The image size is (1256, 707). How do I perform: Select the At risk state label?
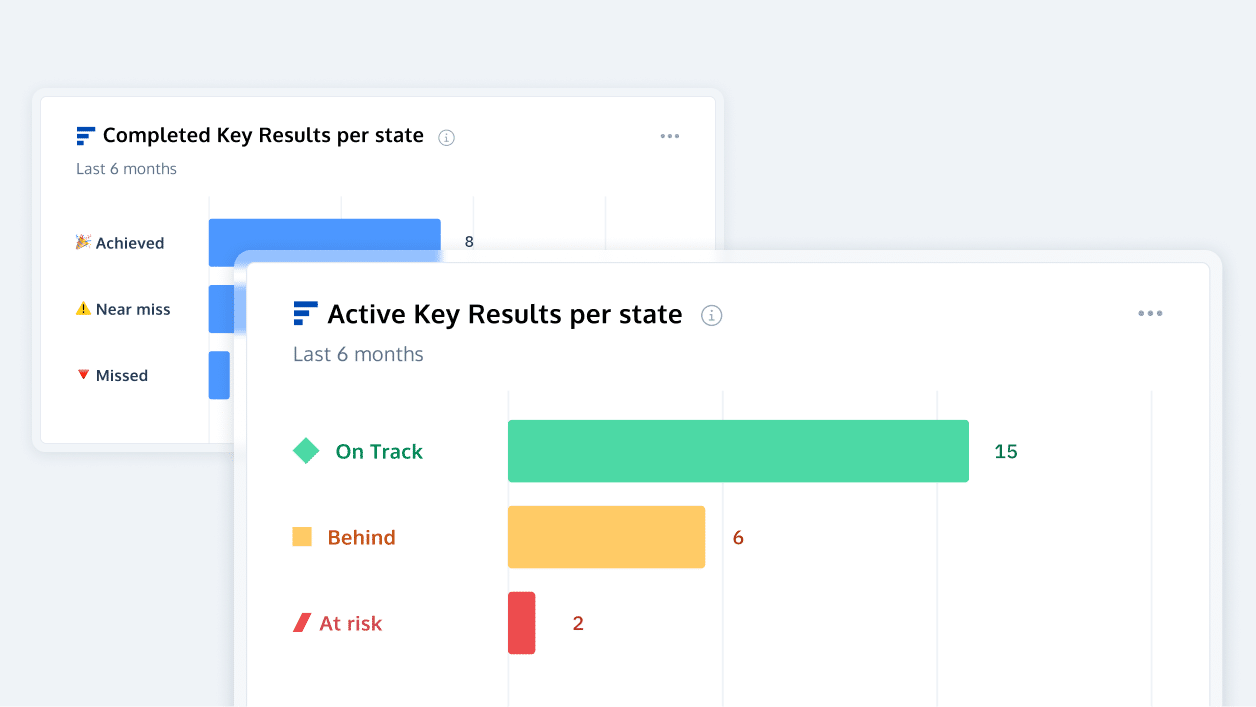click(350, 624)
